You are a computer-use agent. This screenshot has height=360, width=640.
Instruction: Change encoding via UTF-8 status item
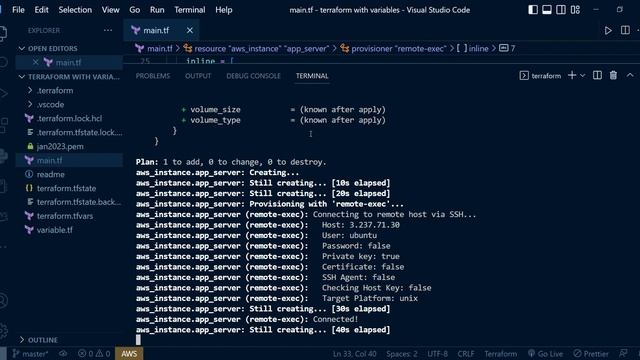[437, 354]
